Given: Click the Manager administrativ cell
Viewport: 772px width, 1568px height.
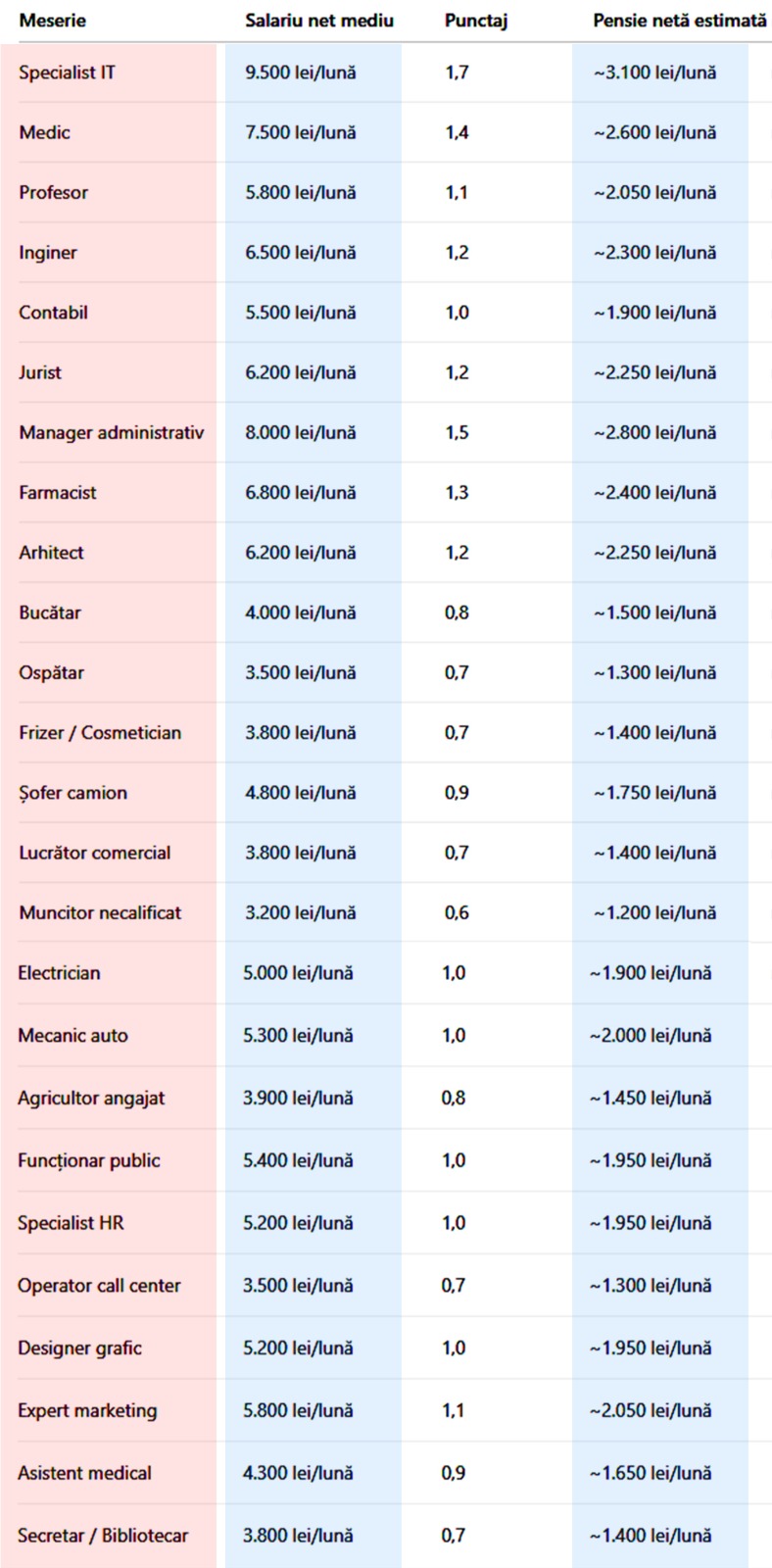Looking at the screenshot, I should click(x=111, y=432).
